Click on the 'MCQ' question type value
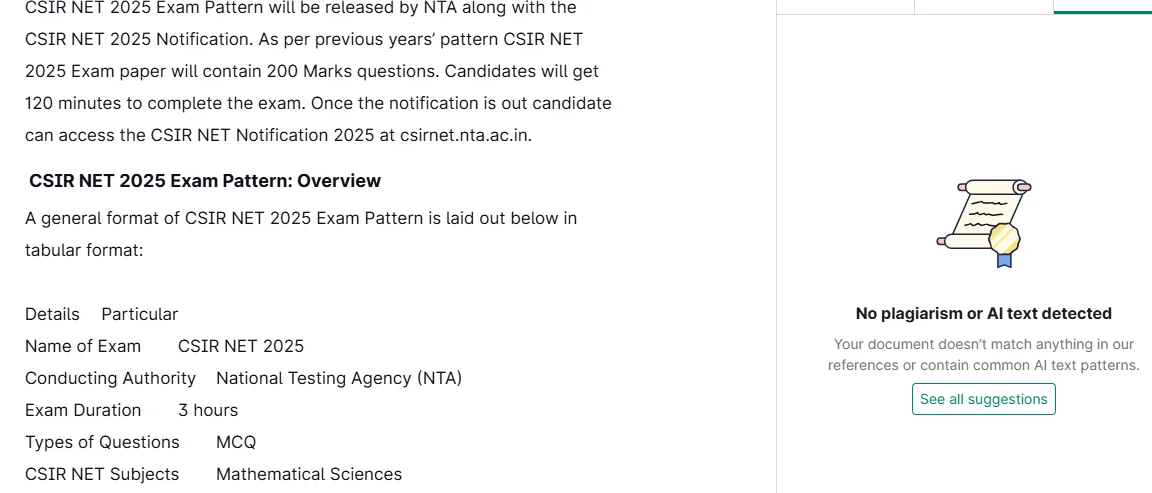This screenshot has height=493, width=1152. click(236, 442)
